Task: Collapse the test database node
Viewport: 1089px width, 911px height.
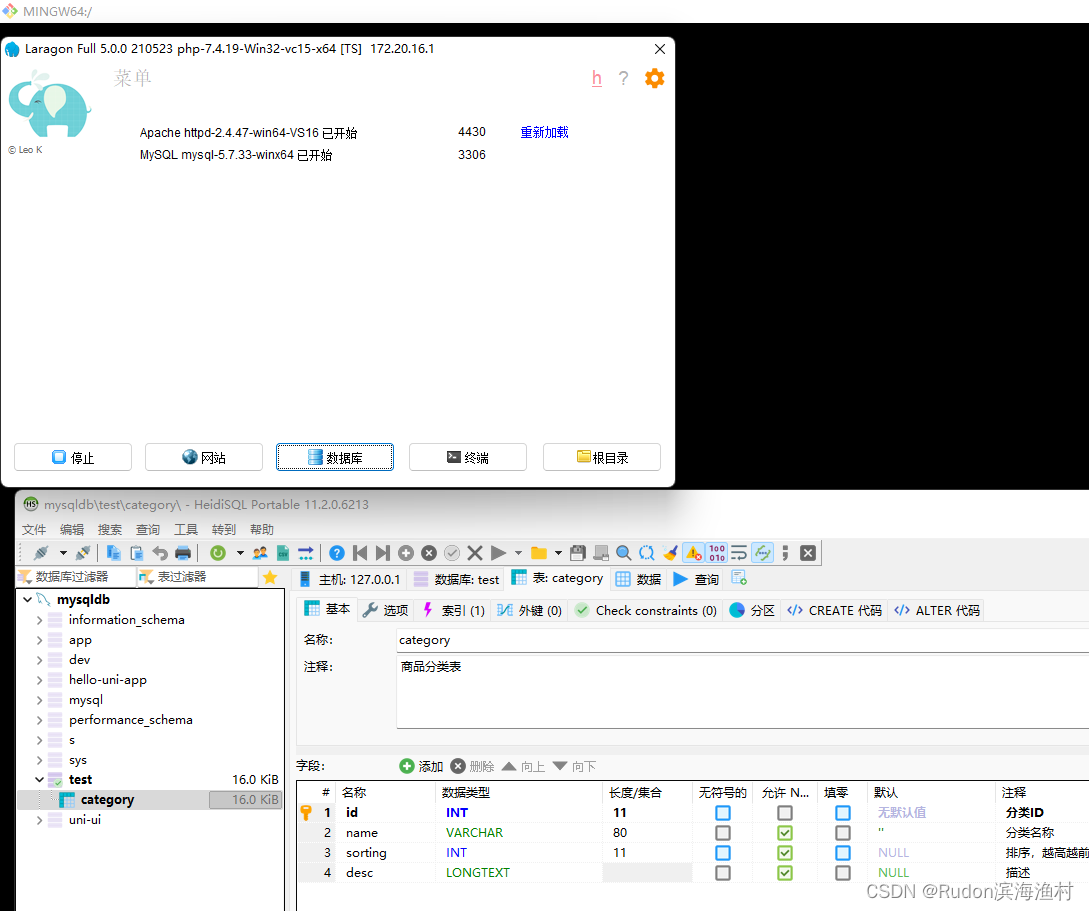Action: 40,780
